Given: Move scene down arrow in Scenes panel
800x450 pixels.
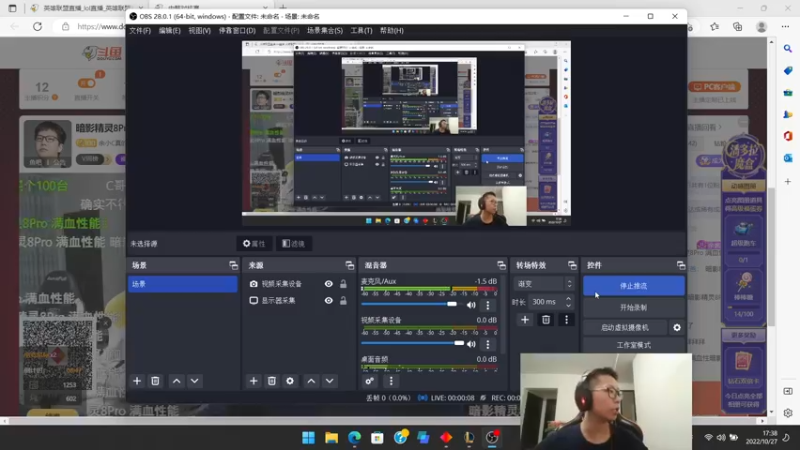Looking at the screenshot, I should (194, 381).
